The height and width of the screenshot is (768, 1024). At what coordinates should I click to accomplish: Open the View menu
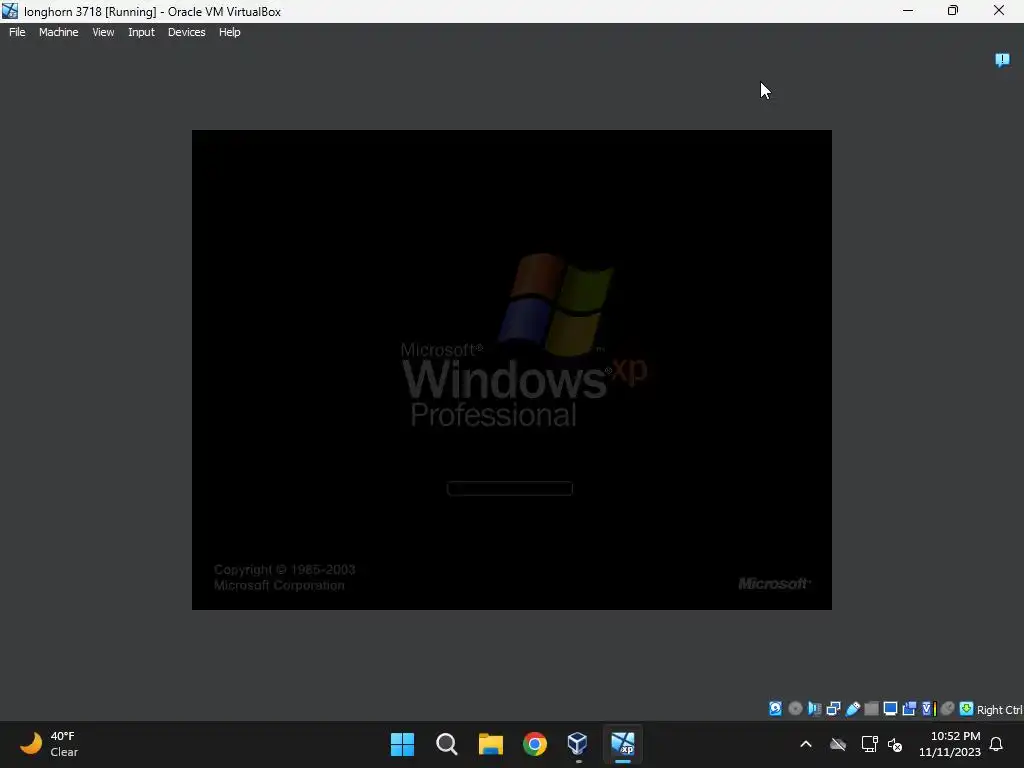[x=103, y=32]
